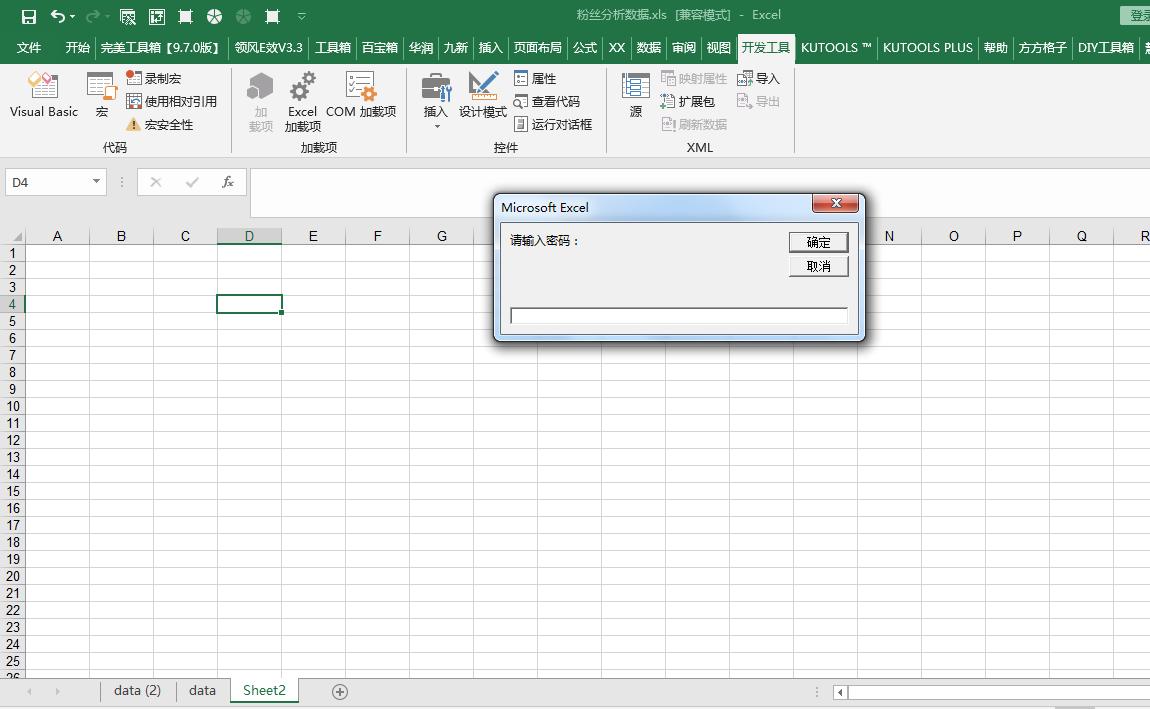The width and height of the screenshot is (1150, 709).
Task: Open the 完美工具箱 [9.7.0版] tab
Action: coord(160,48)
